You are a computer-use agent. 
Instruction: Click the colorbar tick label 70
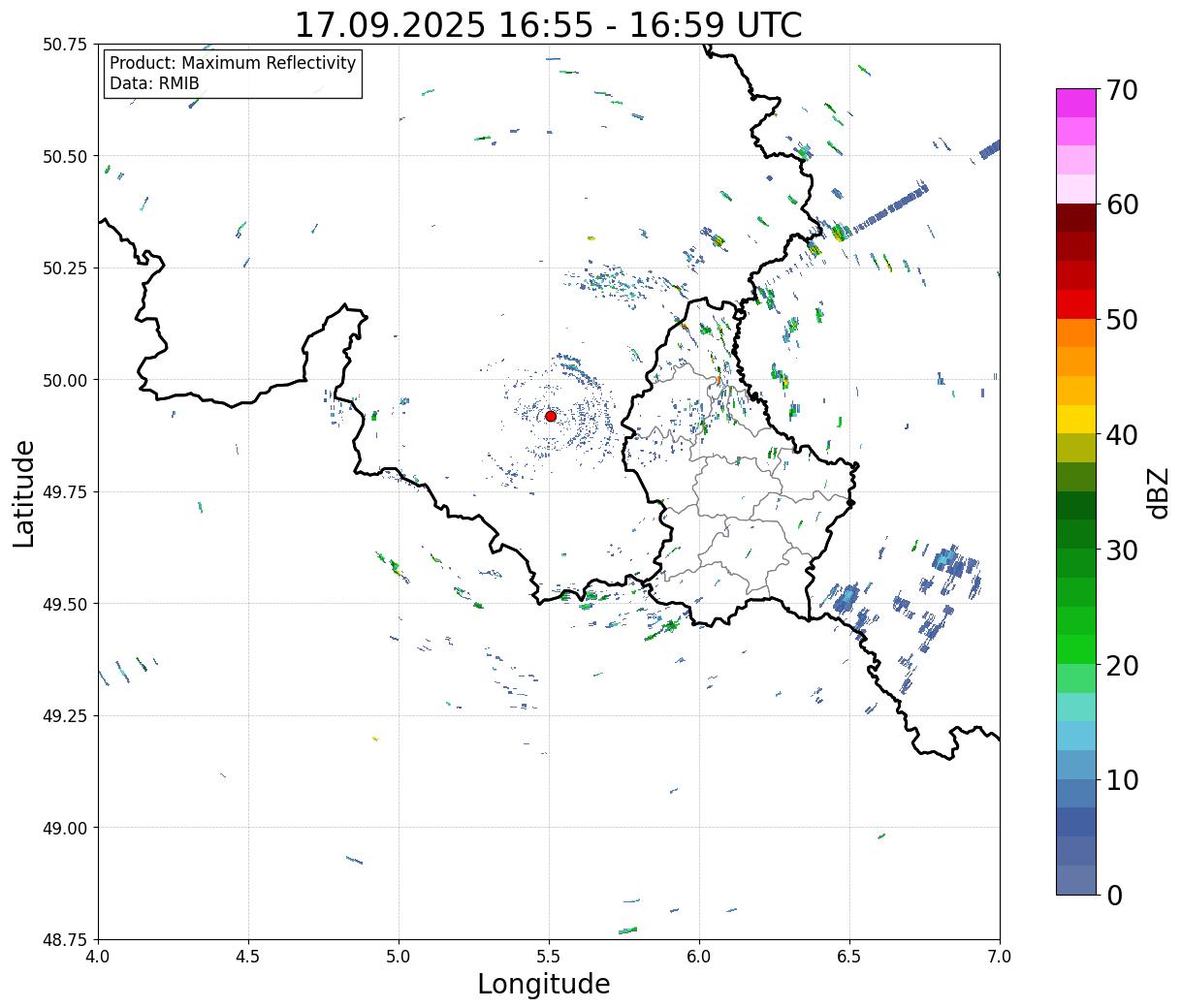[x=1121, y=90]
